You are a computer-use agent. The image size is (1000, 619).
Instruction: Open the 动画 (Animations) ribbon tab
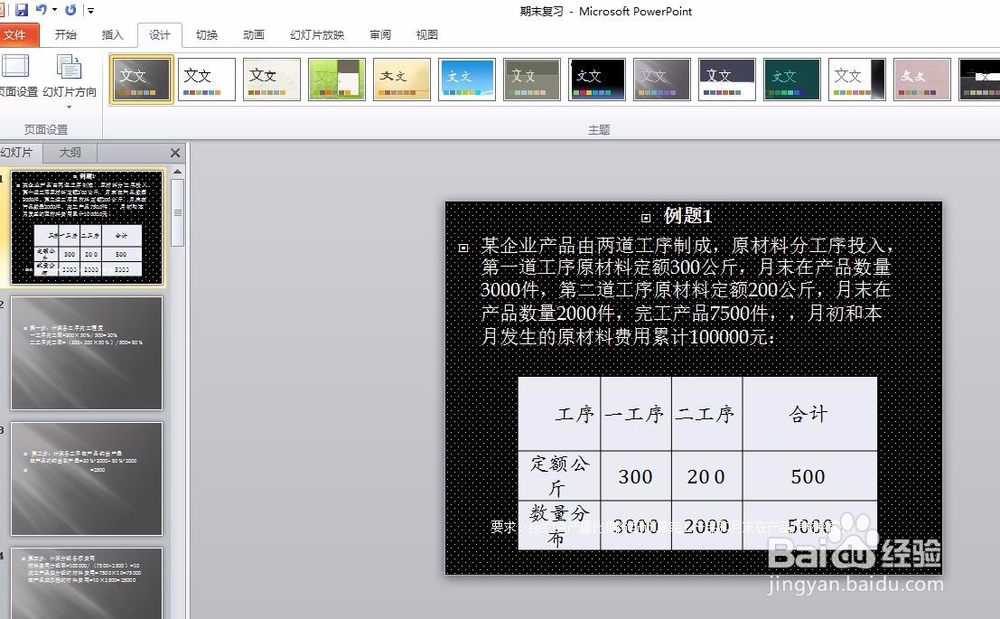(253, 34)
